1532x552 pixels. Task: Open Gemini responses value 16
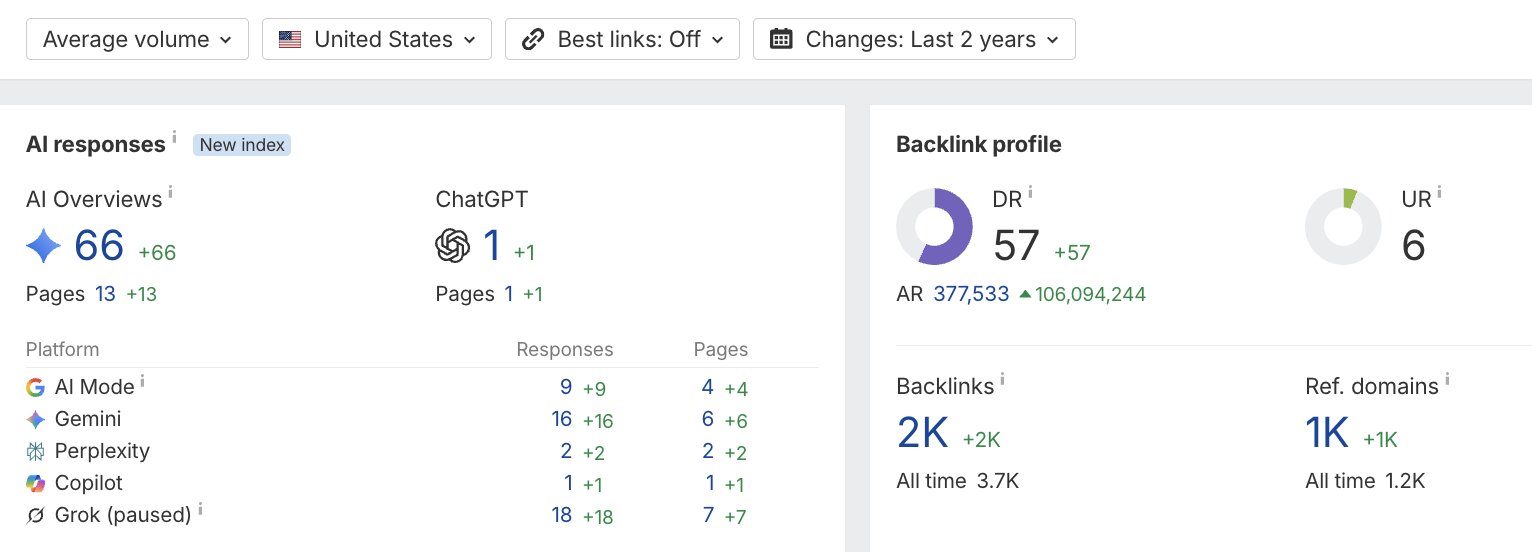tap(562, 419)
